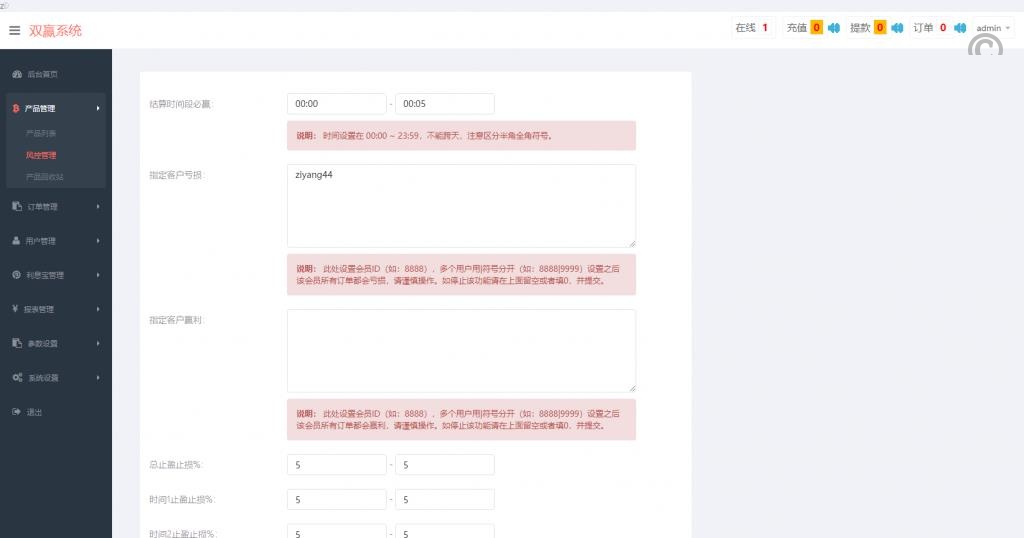
Task: Click the empty 指定客户赢利 textarea
Action: click(461, 350)
